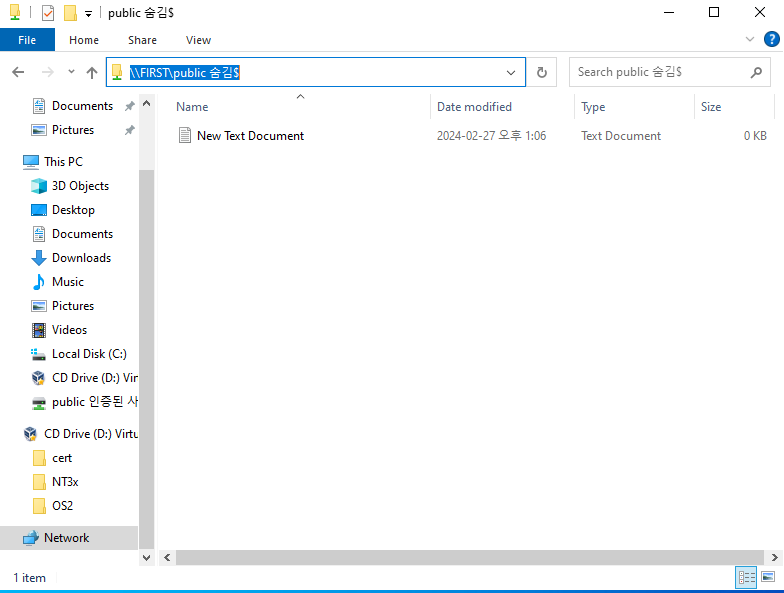Viewport: 784px width, 593px height.
Task: Switch to Large icons view layout
Action: (x=768, y=578)
